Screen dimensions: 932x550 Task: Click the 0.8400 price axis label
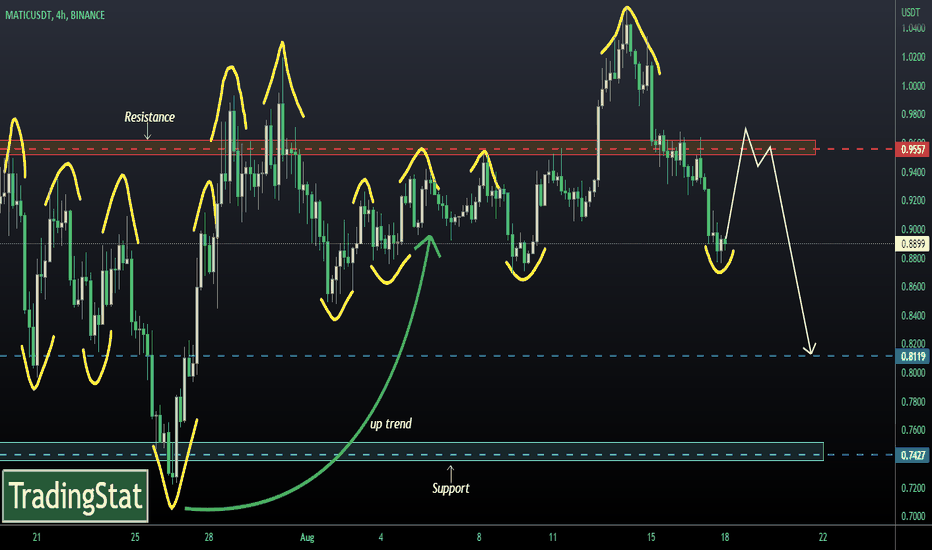click(x=913, y=316)
